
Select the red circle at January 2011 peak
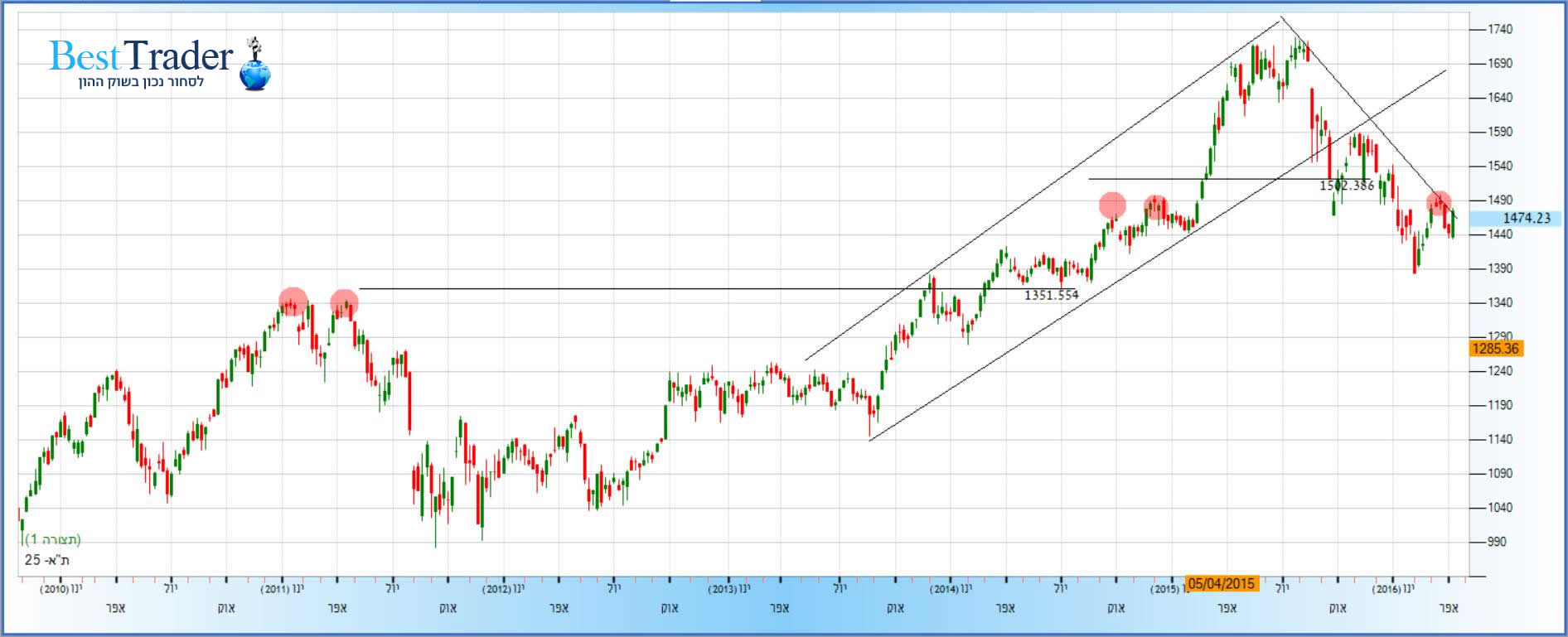[293, 302]
